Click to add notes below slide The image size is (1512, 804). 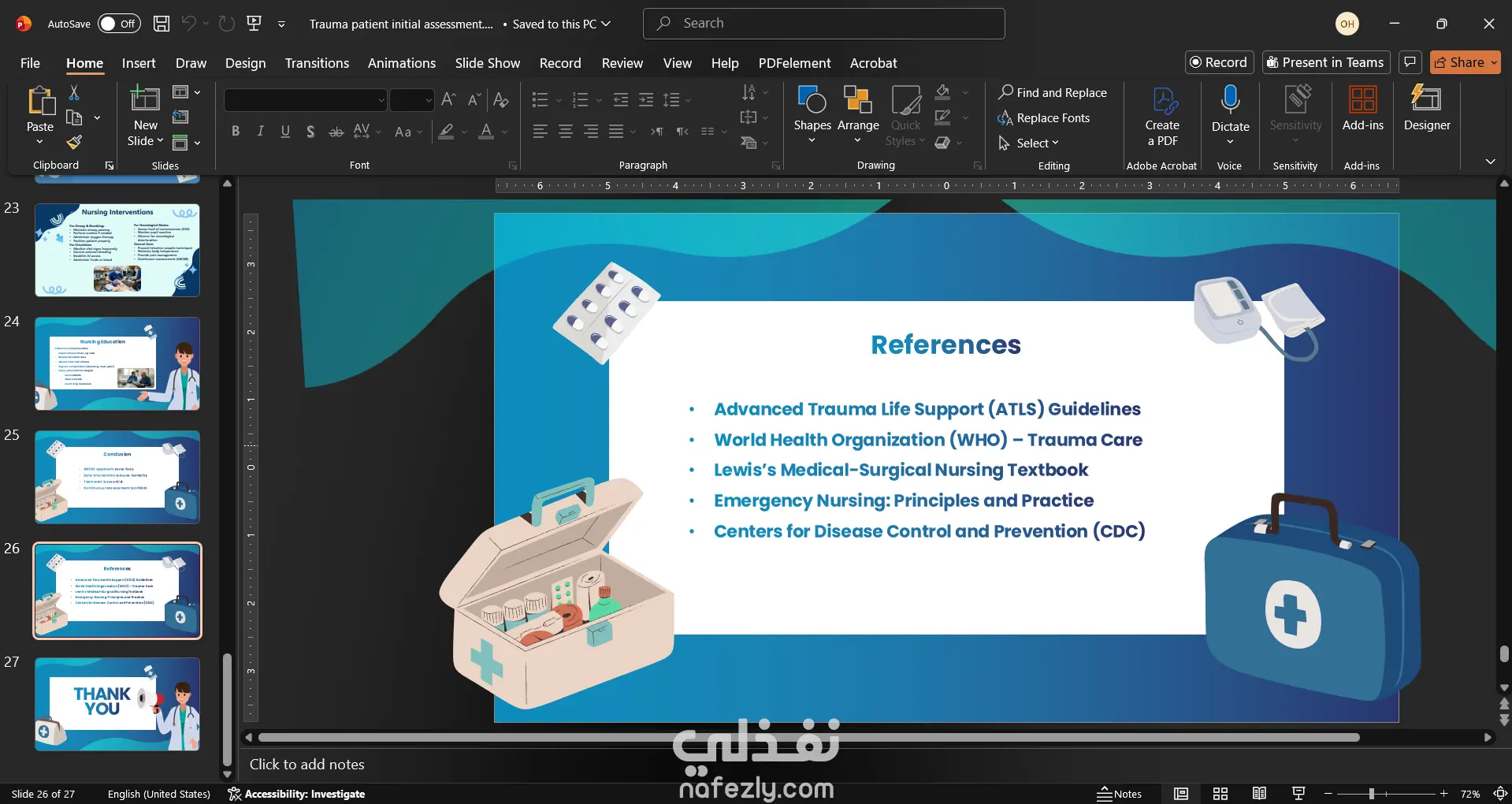307,764
